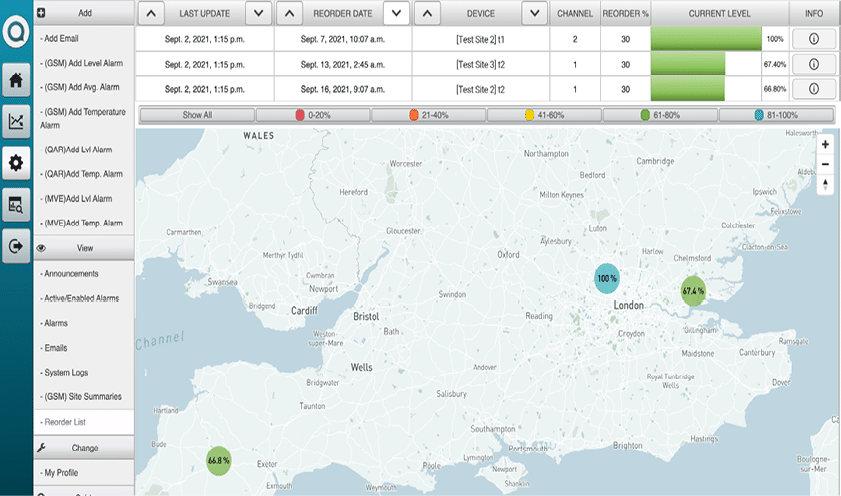Toggle the 41-60% level filter
Screen dimensions: 841x496
[x=543, y=115]
